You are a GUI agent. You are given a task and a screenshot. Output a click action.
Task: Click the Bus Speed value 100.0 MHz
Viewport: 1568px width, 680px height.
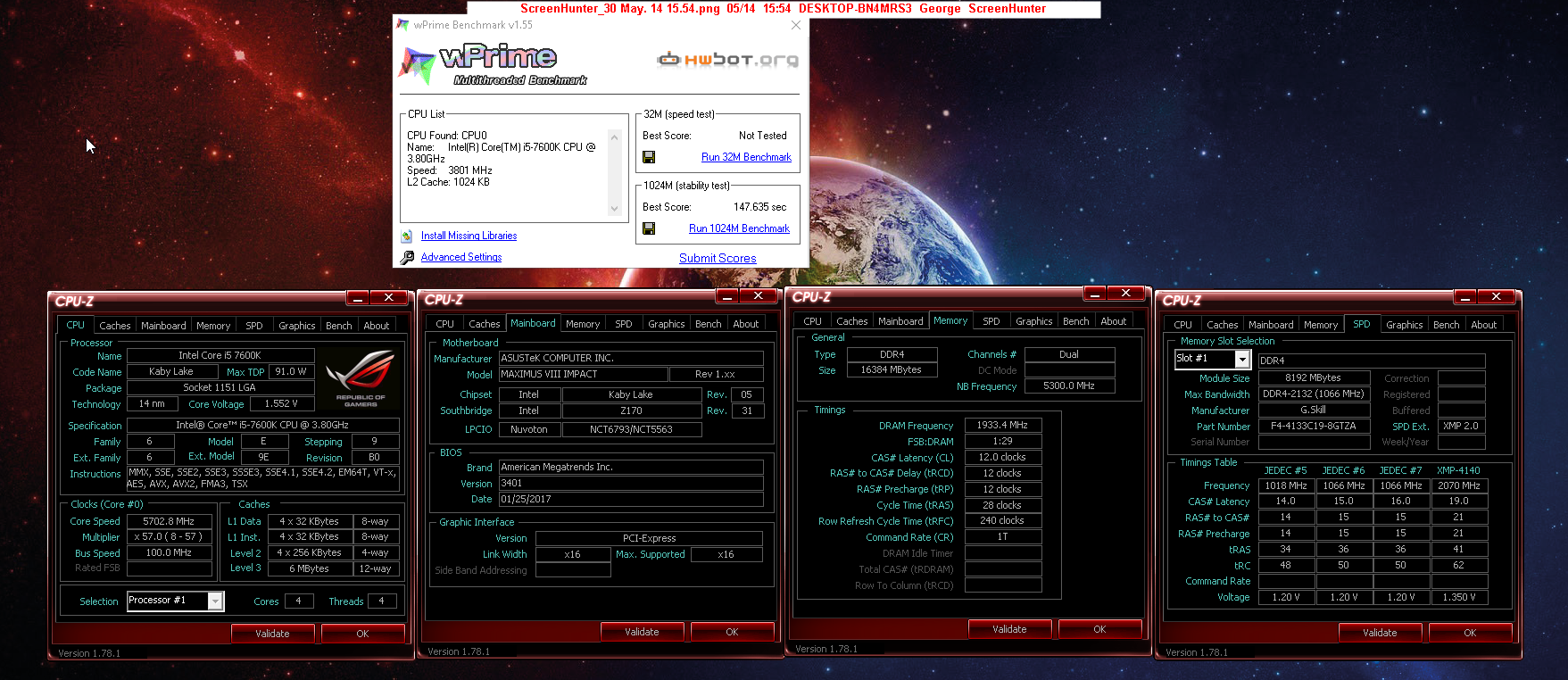169,553
